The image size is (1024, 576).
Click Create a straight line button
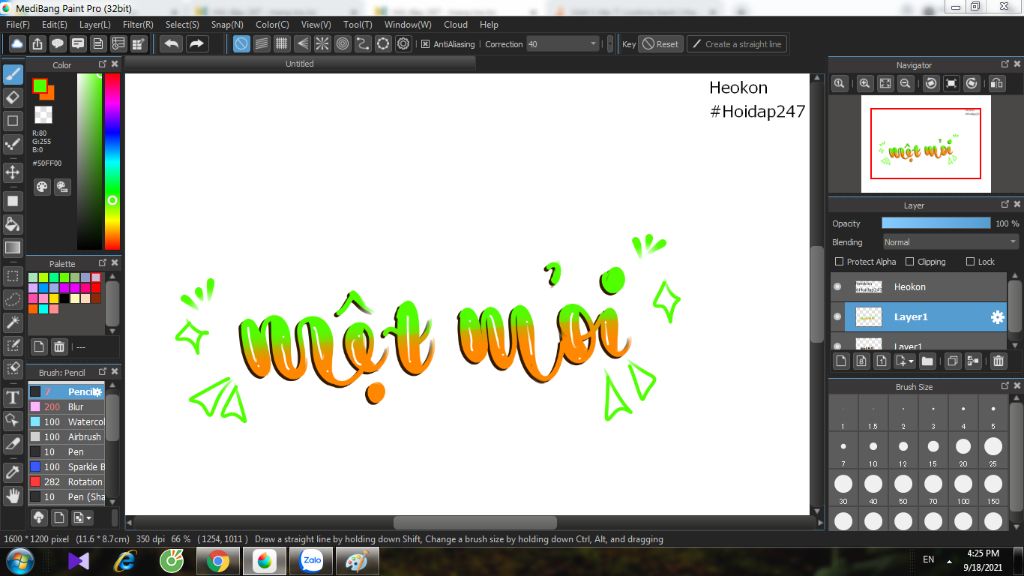tap(736, 44)
